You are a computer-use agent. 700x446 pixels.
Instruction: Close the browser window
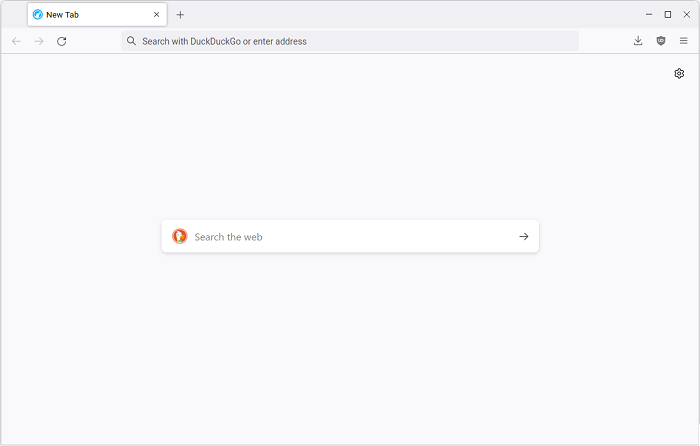pyautogui.click(x=687, y=15)
